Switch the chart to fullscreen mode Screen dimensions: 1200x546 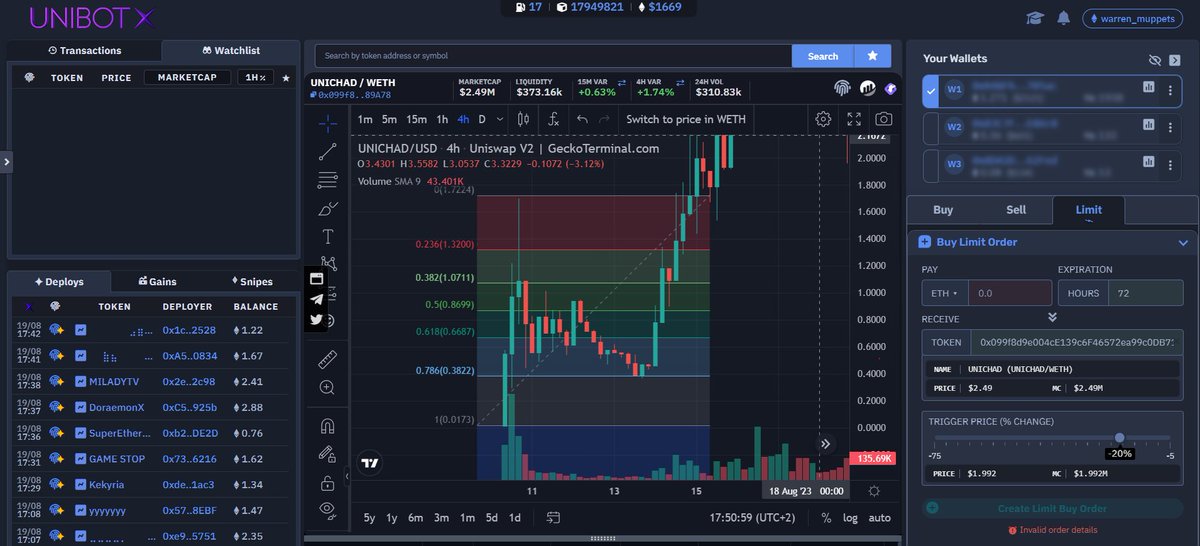(854, 119)
